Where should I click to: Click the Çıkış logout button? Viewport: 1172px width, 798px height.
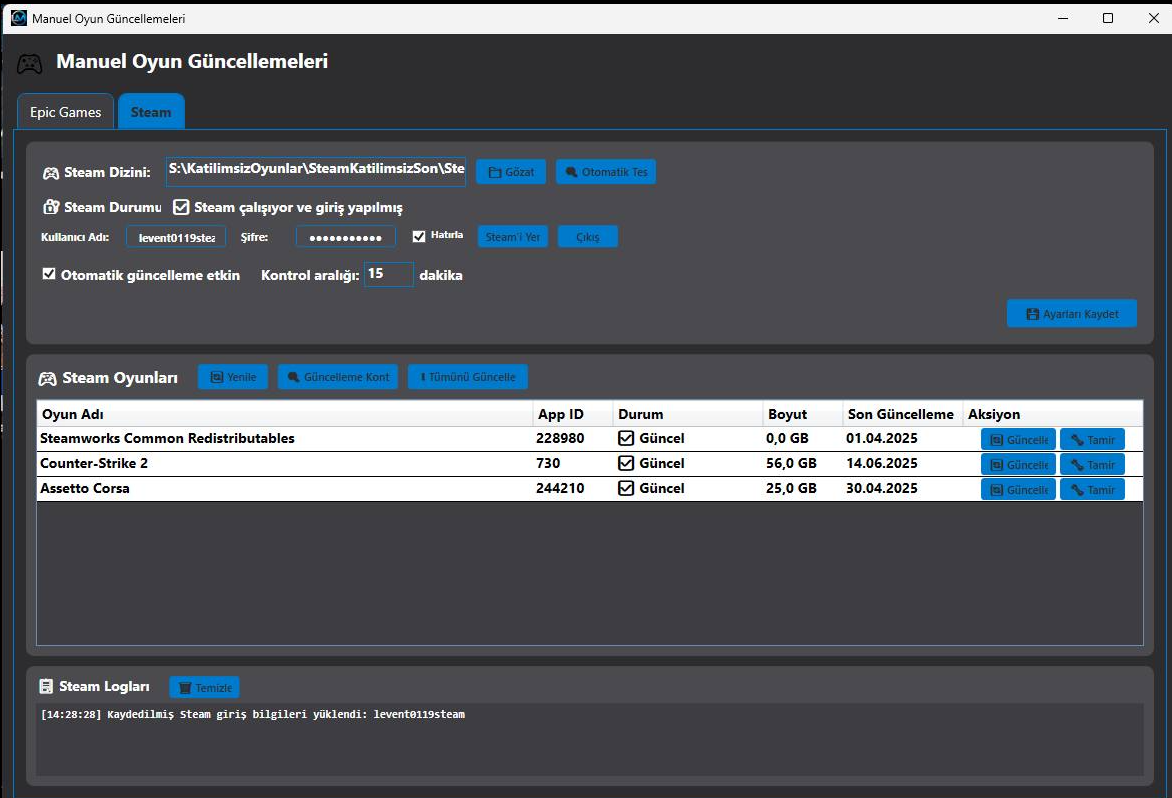pyautogui.click(x=587, y=237)
